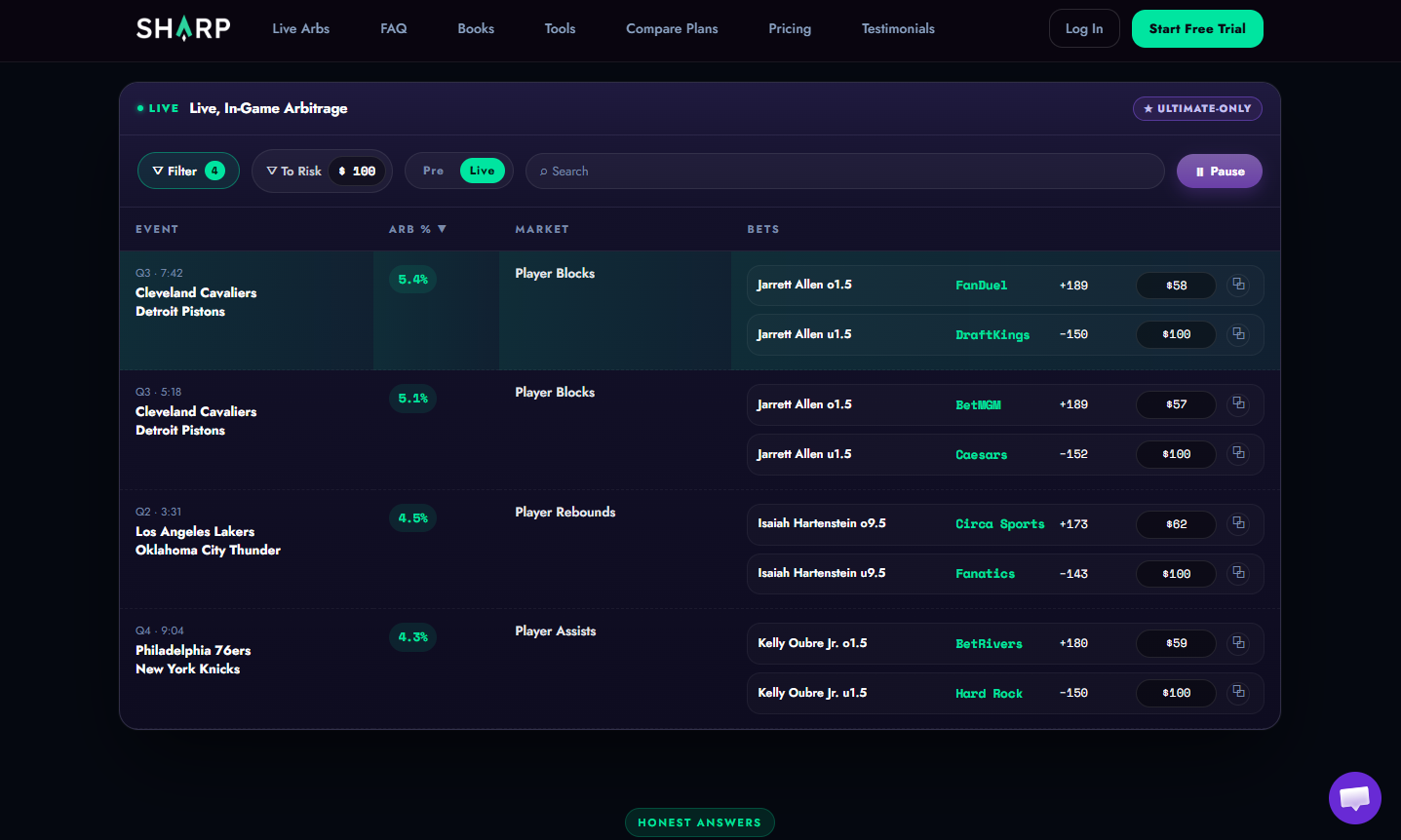The image size is (1401, 840).
Task: Click the Circa Sports book name
Action: point(999,524)
